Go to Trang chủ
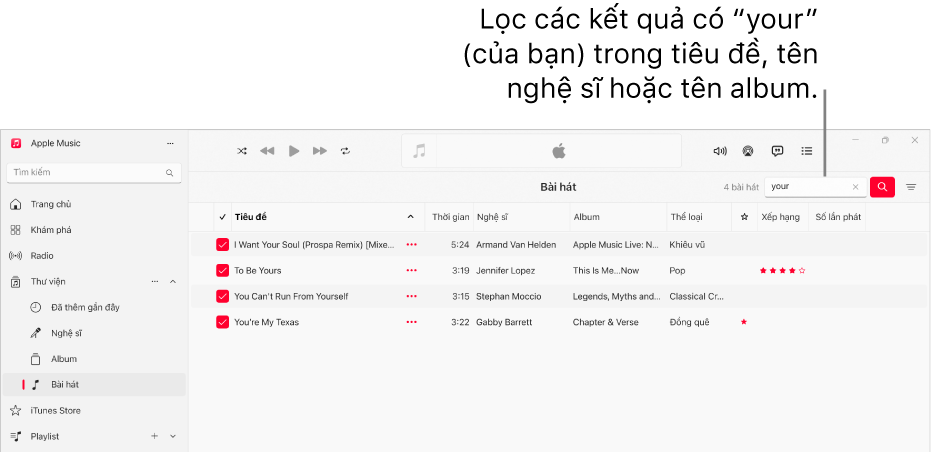The image size is (934, 452). pyautogui.click(x=51, y=204)
